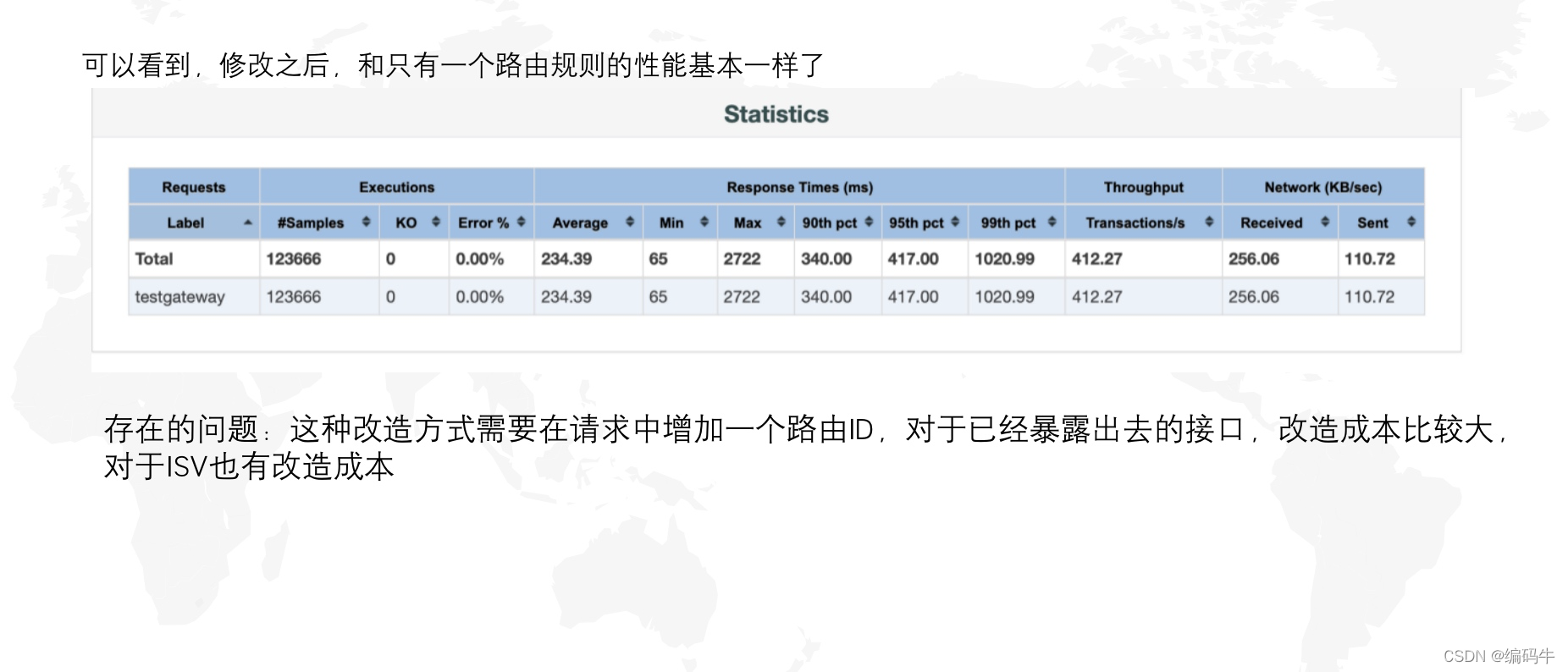Click the Min column header
The image size is (1568, 672).
coord(680,223)
